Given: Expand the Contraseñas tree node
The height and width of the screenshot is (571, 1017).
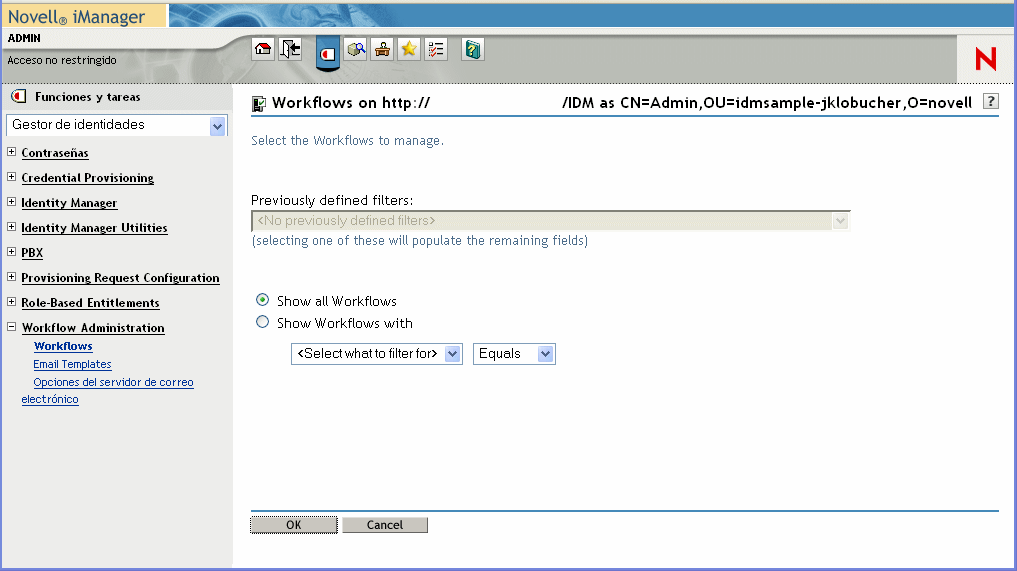Looking at the screenshot, I should coord(12,152).
